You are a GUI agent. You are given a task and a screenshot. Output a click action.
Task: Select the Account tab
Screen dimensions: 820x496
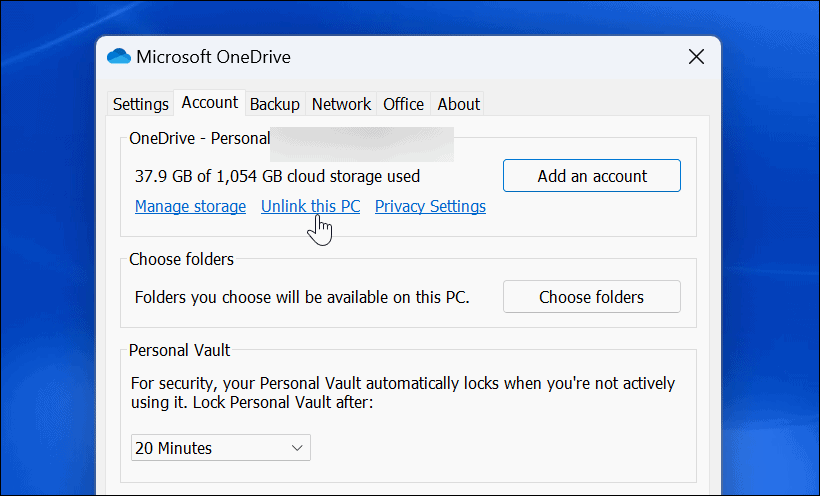[x=210, y=103]
